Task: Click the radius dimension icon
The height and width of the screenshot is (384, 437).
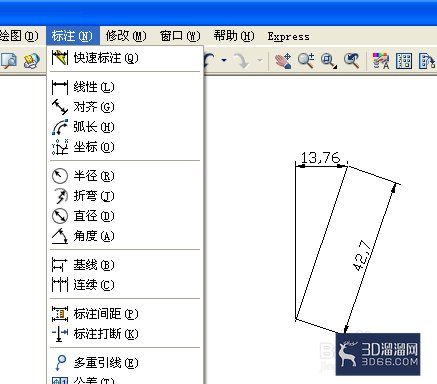Action: (x=60, y=176)
